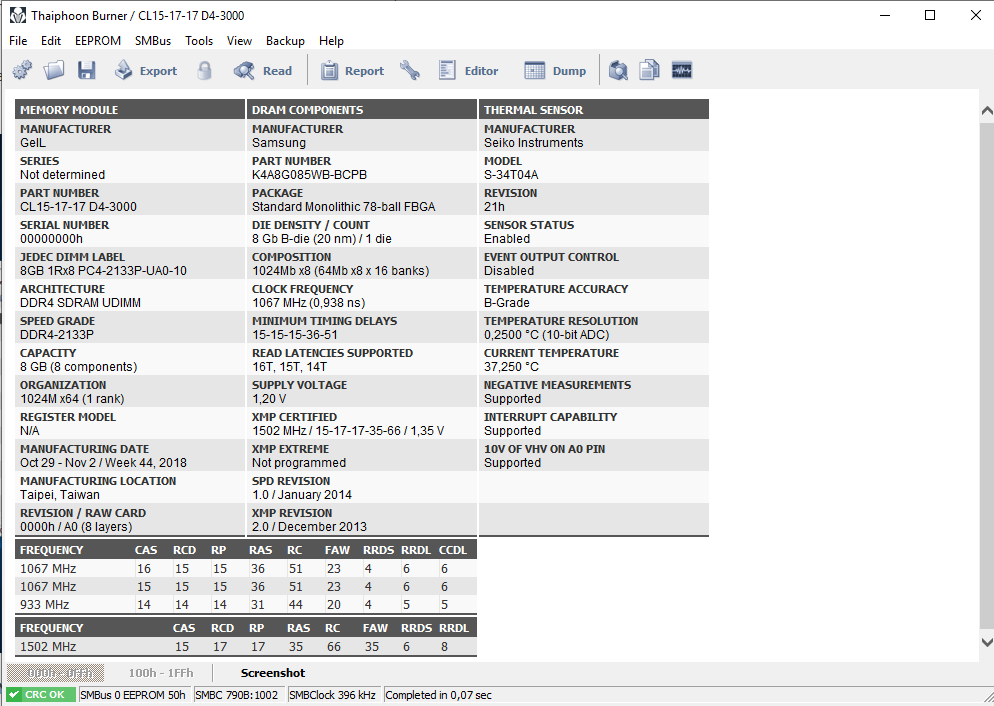Click the DRAM COMPONENTS column header
994x706 pixels.
[x=362, y=110]
